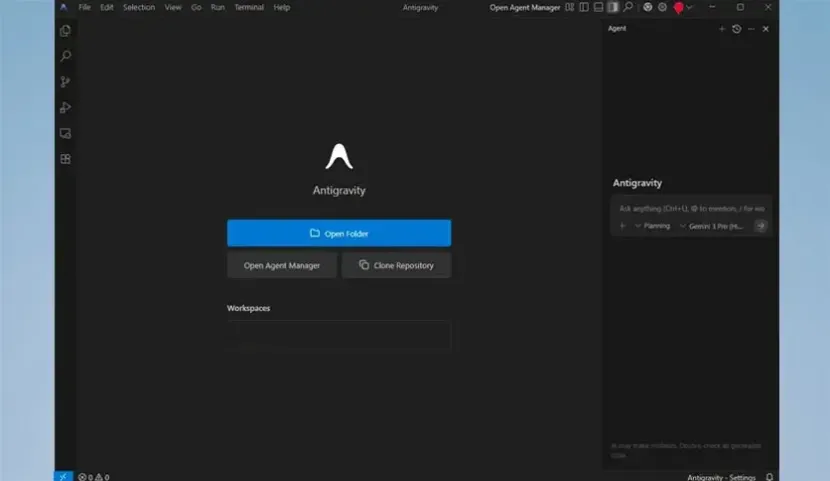Click the Clone Repository button
Image resolution: width=830 pixels, height=481 pixels.
click(396, 265)
